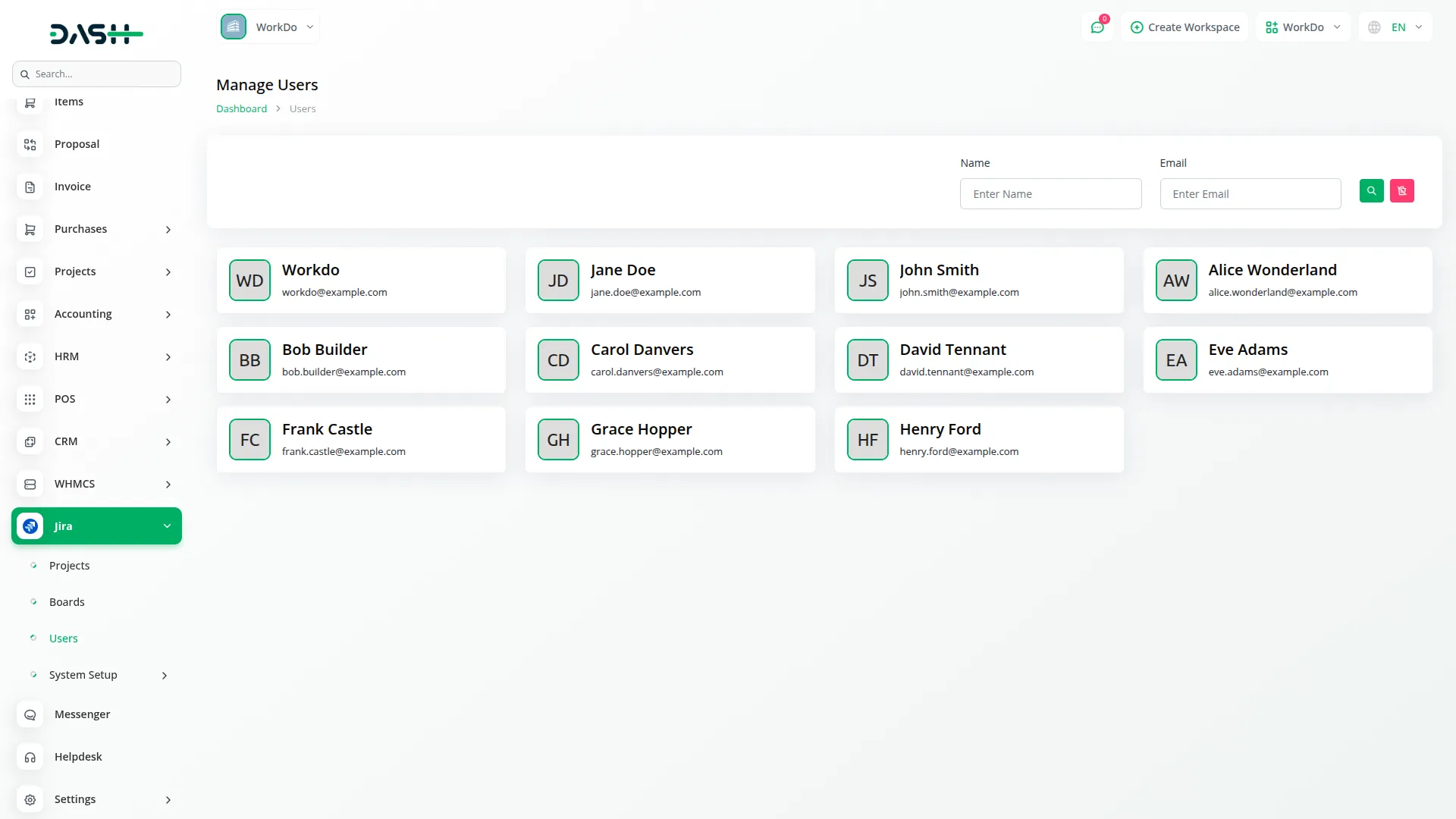Click the Create Workspace button

pyautogui.click(x=1185, y=27)
